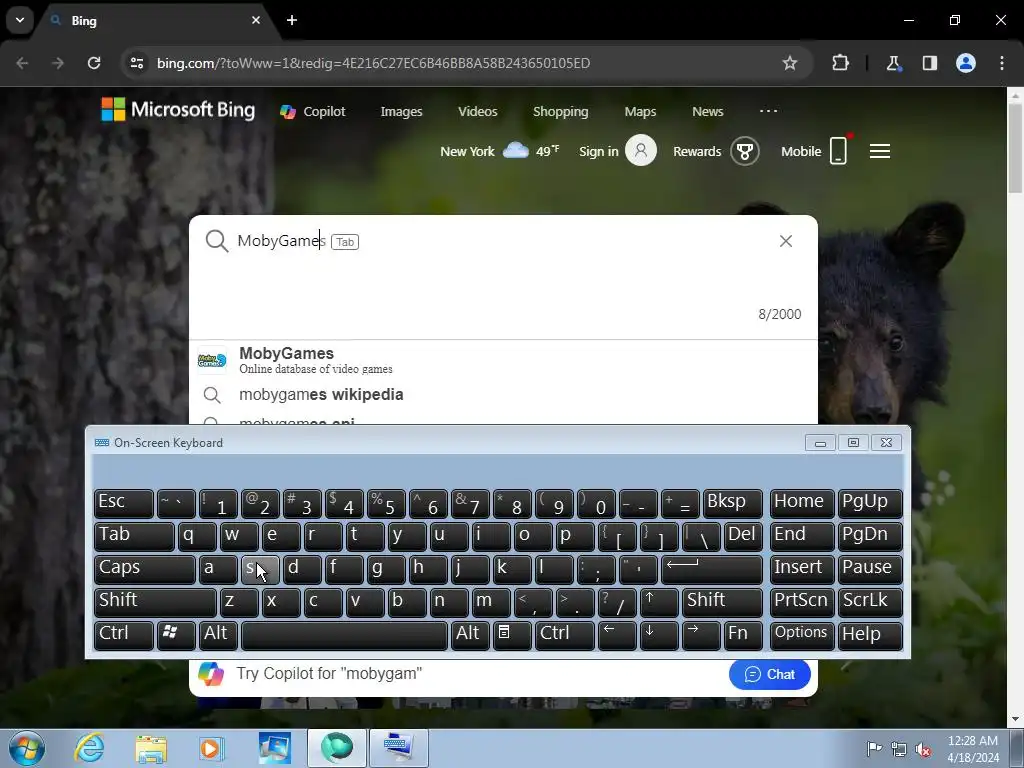Reload the Bing page
Image resolution: width=1024 pixels, height=768 pixels.
click(x=94, y=63)
